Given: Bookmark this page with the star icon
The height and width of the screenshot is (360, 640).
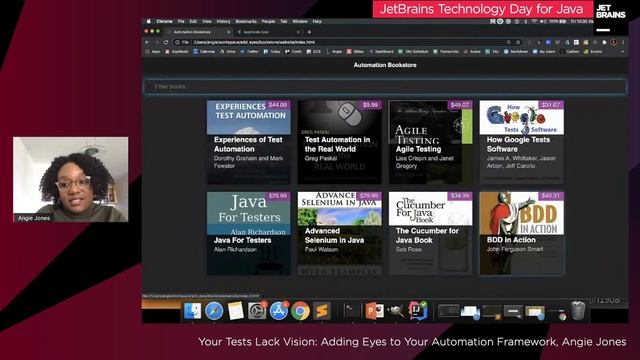Looking at the screenshot, I should click(x=518, y=42).
